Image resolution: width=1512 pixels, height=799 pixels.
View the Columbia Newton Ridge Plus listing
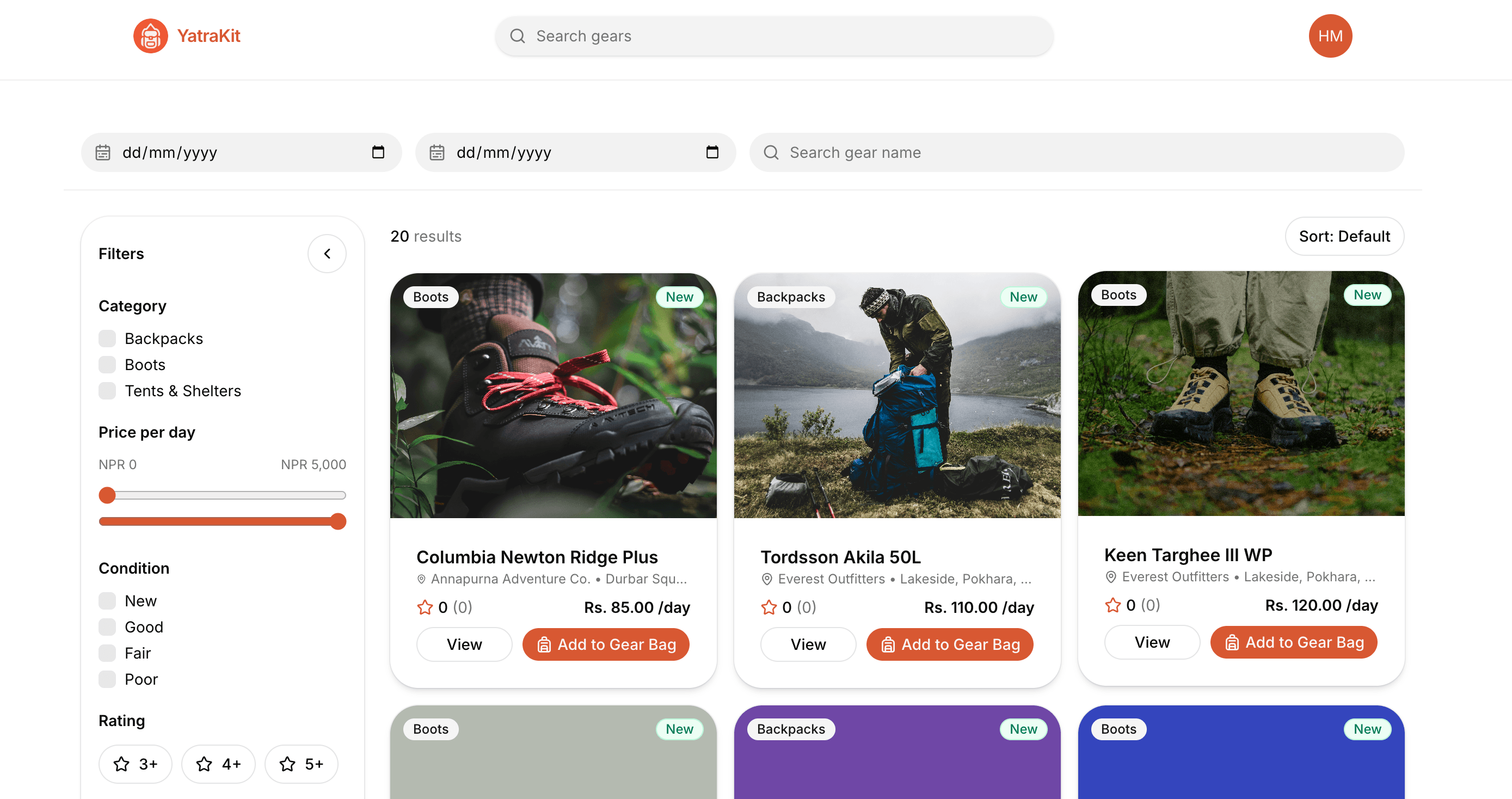coord(464,644)
